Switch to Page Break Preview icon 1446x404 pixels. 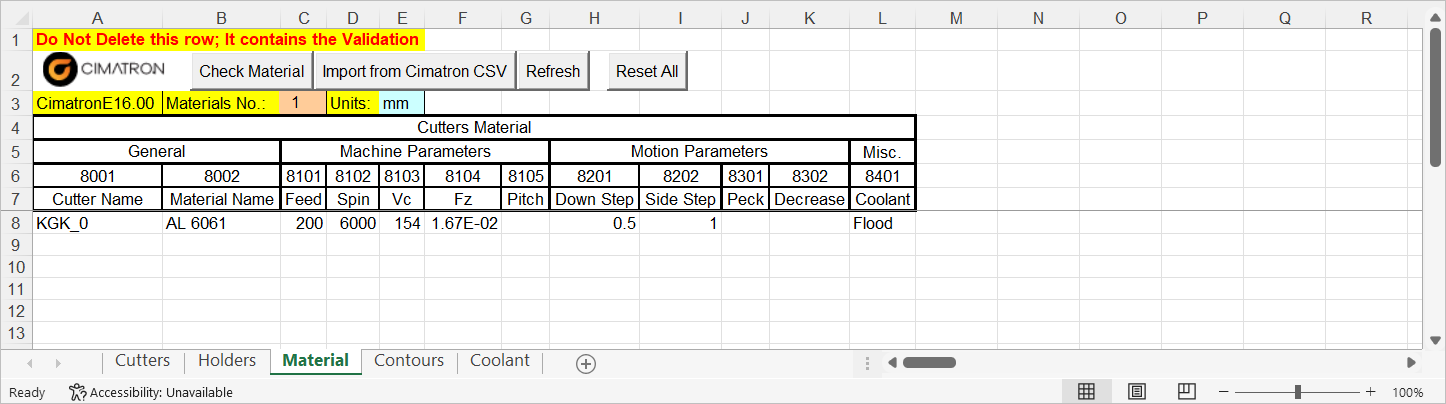(1187, 392)
